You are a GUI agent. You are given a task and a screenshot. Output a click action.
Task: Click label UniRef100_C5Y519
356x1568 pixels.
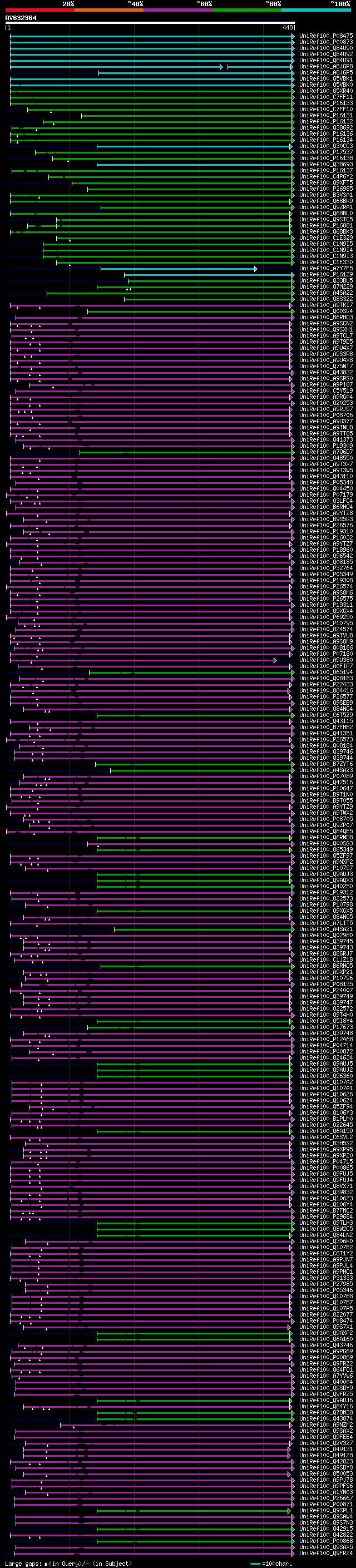[x=325, y=391]
